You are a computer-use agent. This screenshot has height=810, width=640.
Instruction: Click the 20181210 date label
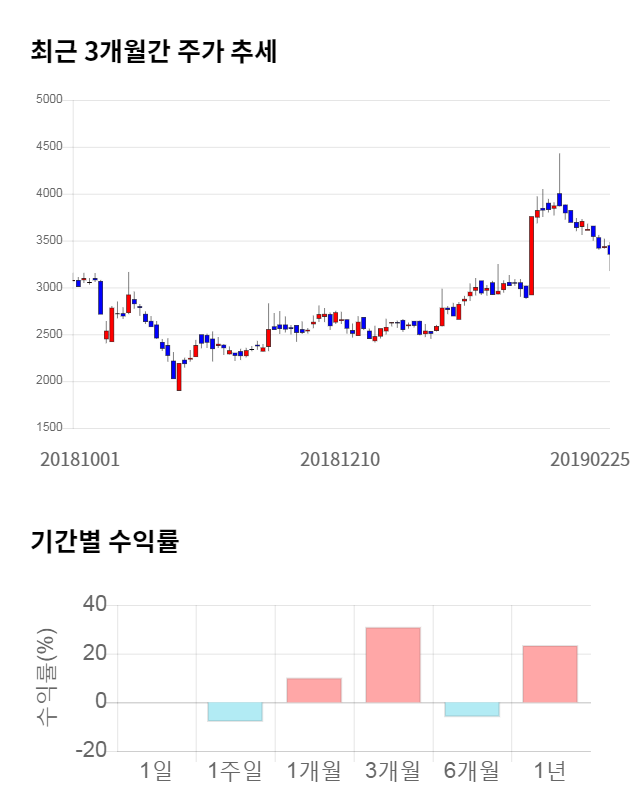tap(340, 459)
